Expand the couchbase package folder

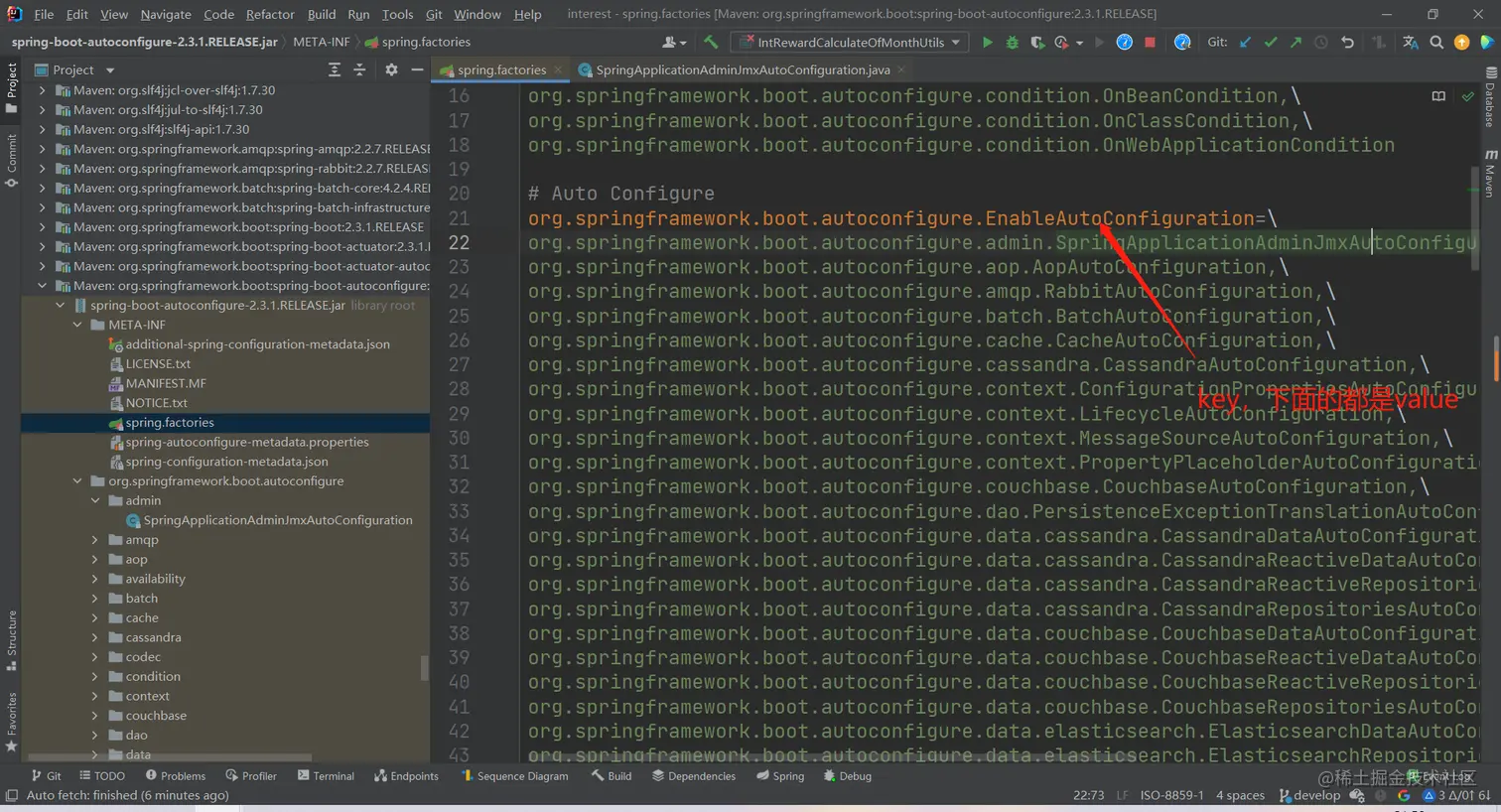[x=95, y=716]
